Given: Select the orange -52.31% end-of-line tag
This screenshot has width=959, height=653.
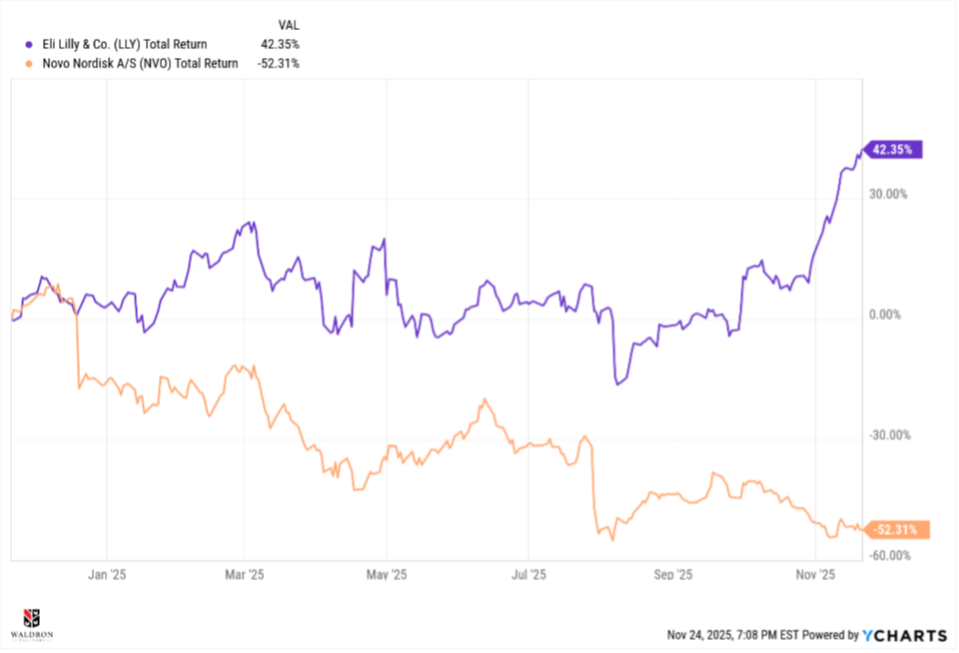Looking at the screenshot, I should click(896, 530).
